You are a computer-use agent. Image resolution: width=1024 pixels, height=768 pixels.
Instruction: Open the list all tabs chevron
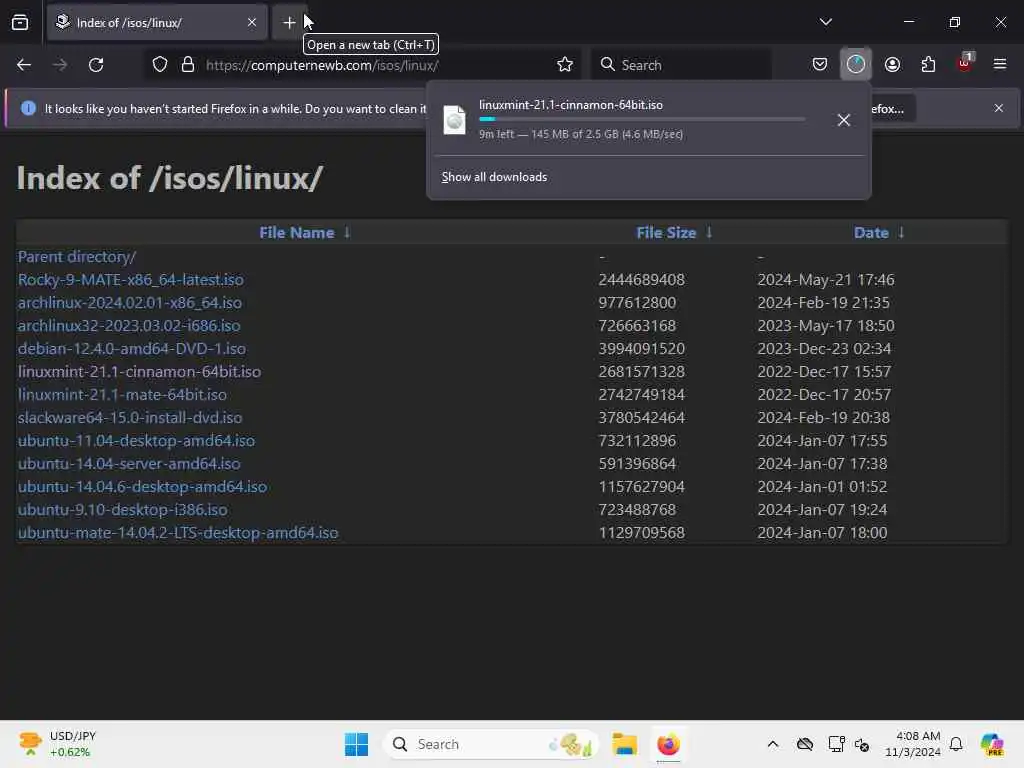(x=825, y=22)
